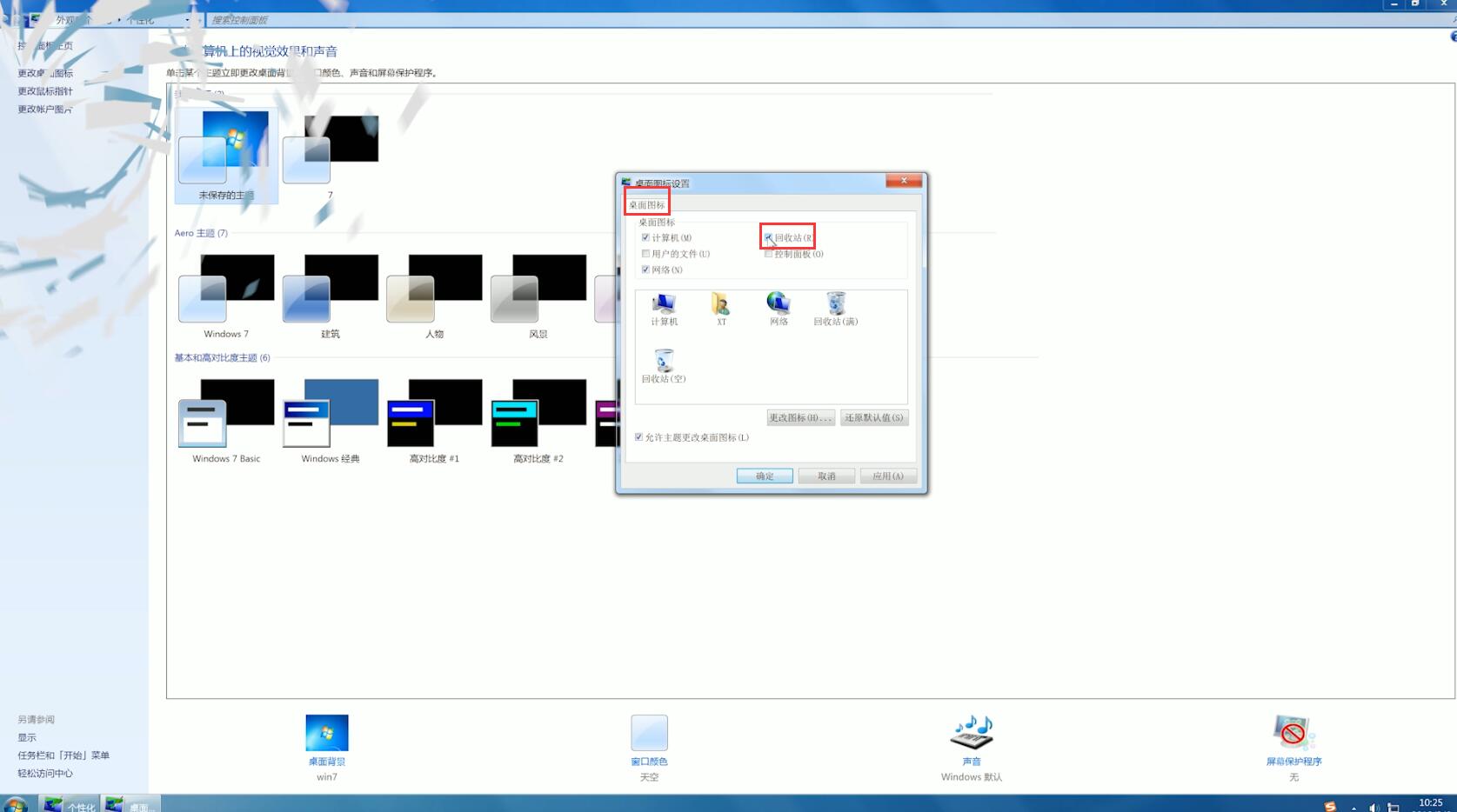Open 桌面背景 desktop background settings
This screenshot has height=812, width=1457.
point(326,747)
